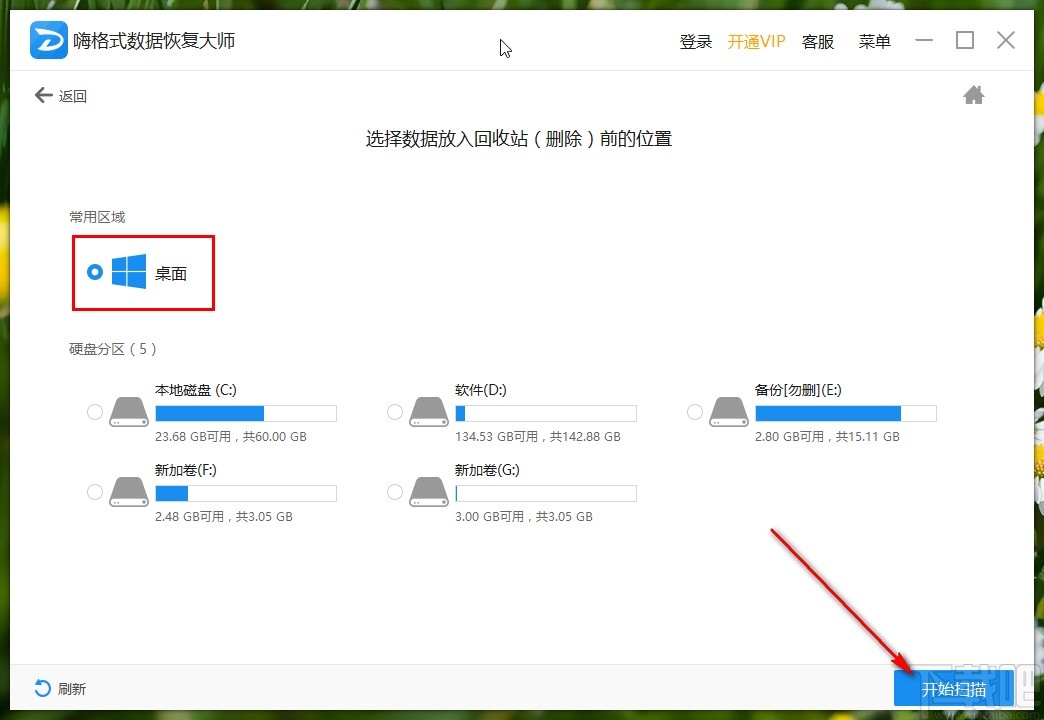Click the 嗨格式数据恢复大师 app logo

[46, 40]
